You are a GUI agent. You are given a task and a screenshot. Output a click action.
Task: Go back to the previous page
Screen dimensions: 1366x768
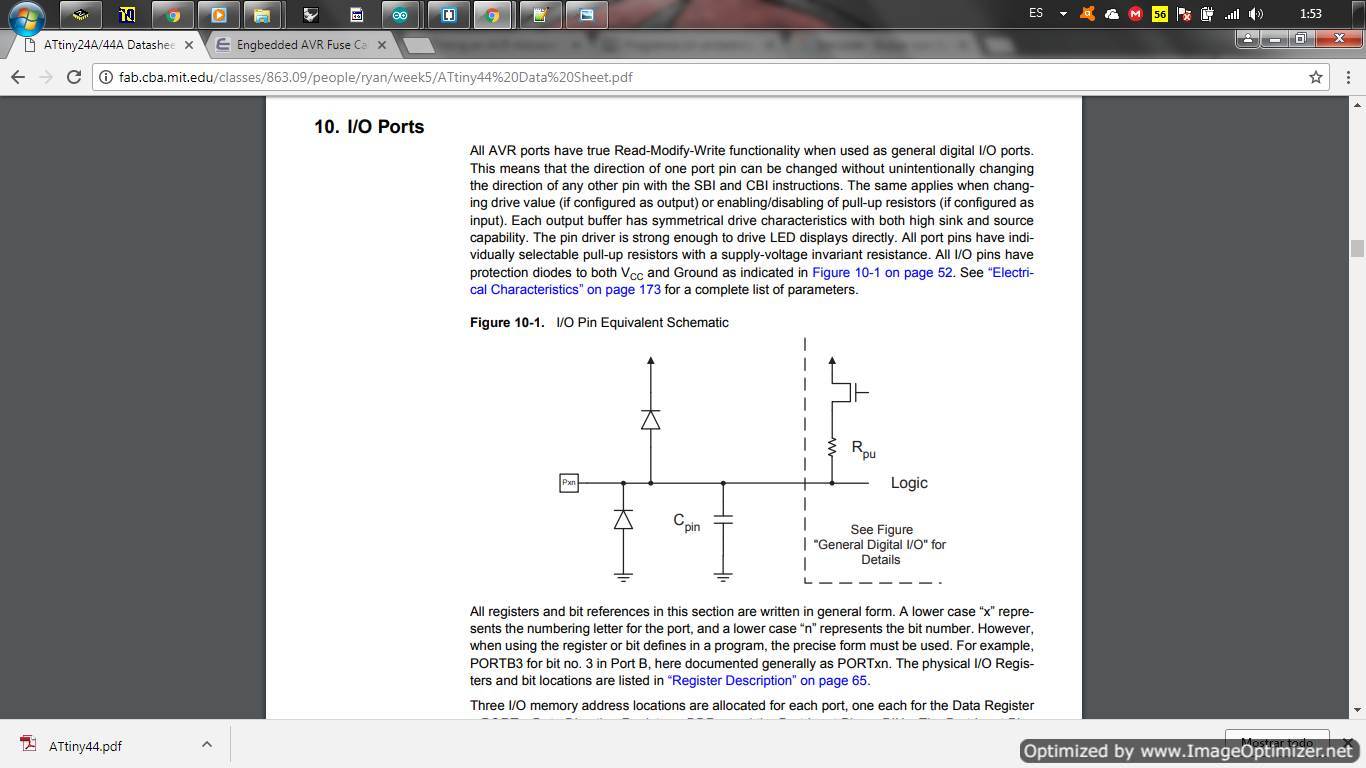(17, 77)
